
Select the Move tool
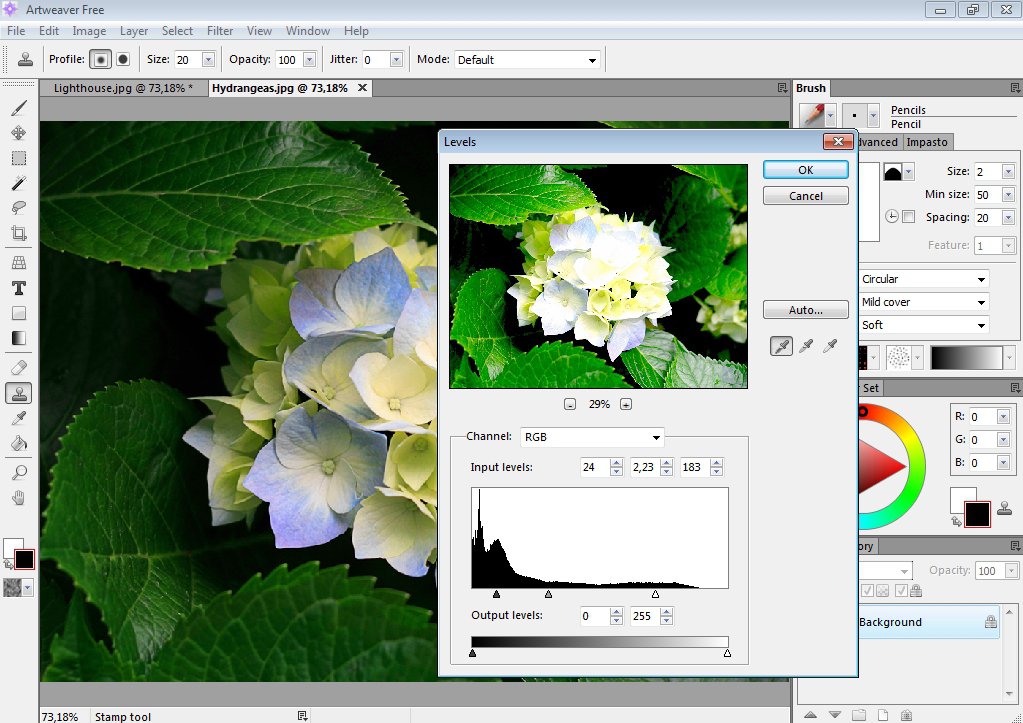[20, 132]
